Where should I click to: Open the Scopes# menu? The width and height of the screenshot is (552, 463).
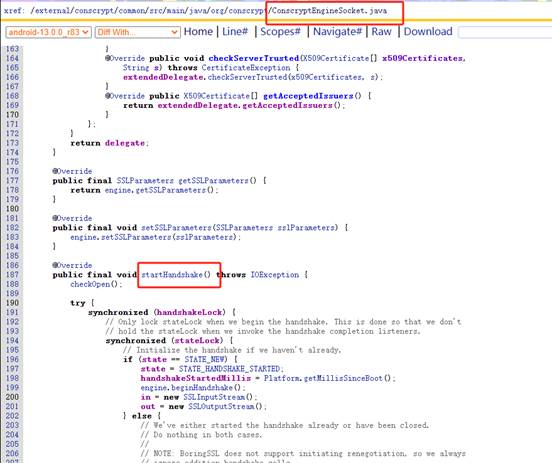click(x=280, y=32)
